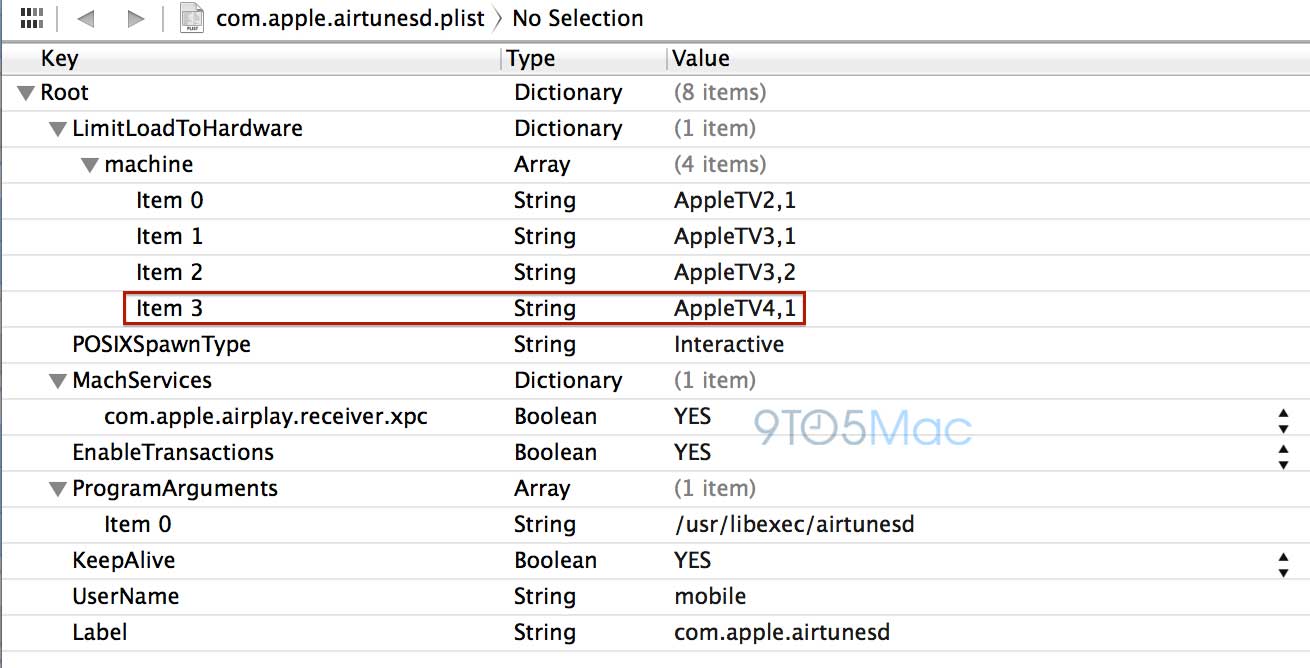
Task: Go back with the left arrow
Action: [85, 18]
